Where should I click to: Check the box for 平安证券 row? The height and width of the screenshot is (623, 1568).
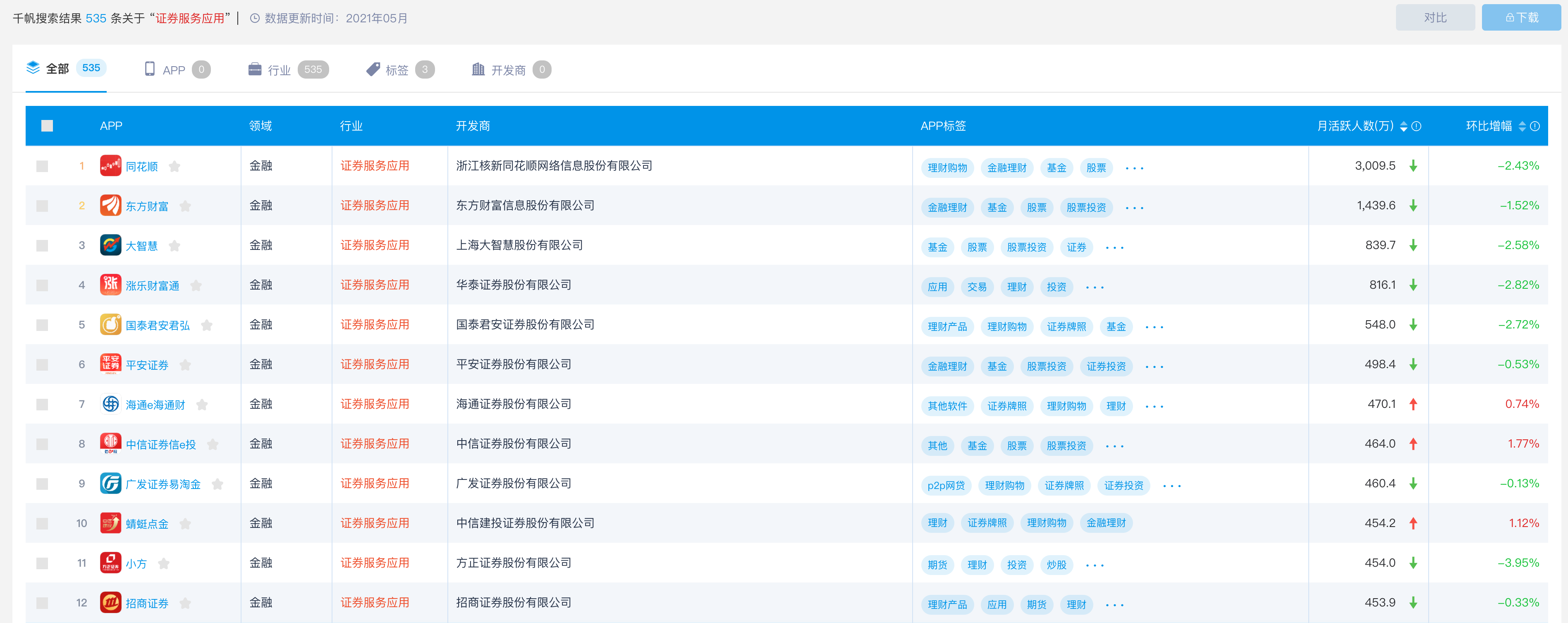pyautogui.click(x=42, y=365)
